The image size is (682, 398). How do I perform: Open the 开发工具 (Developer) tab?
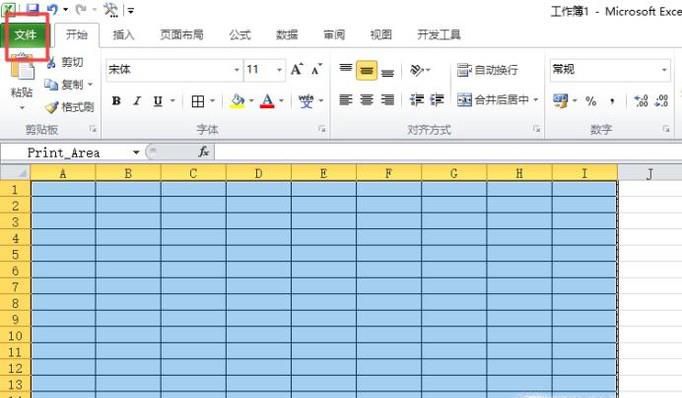(439, 35)
